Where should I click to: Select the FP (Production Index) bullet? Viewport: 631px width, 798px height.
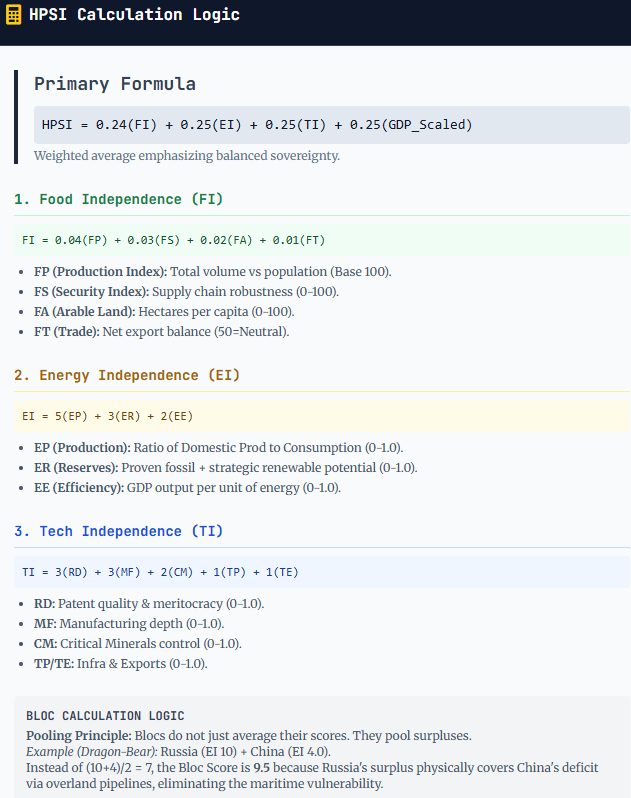pyautogui.click(x=212, y=272)
